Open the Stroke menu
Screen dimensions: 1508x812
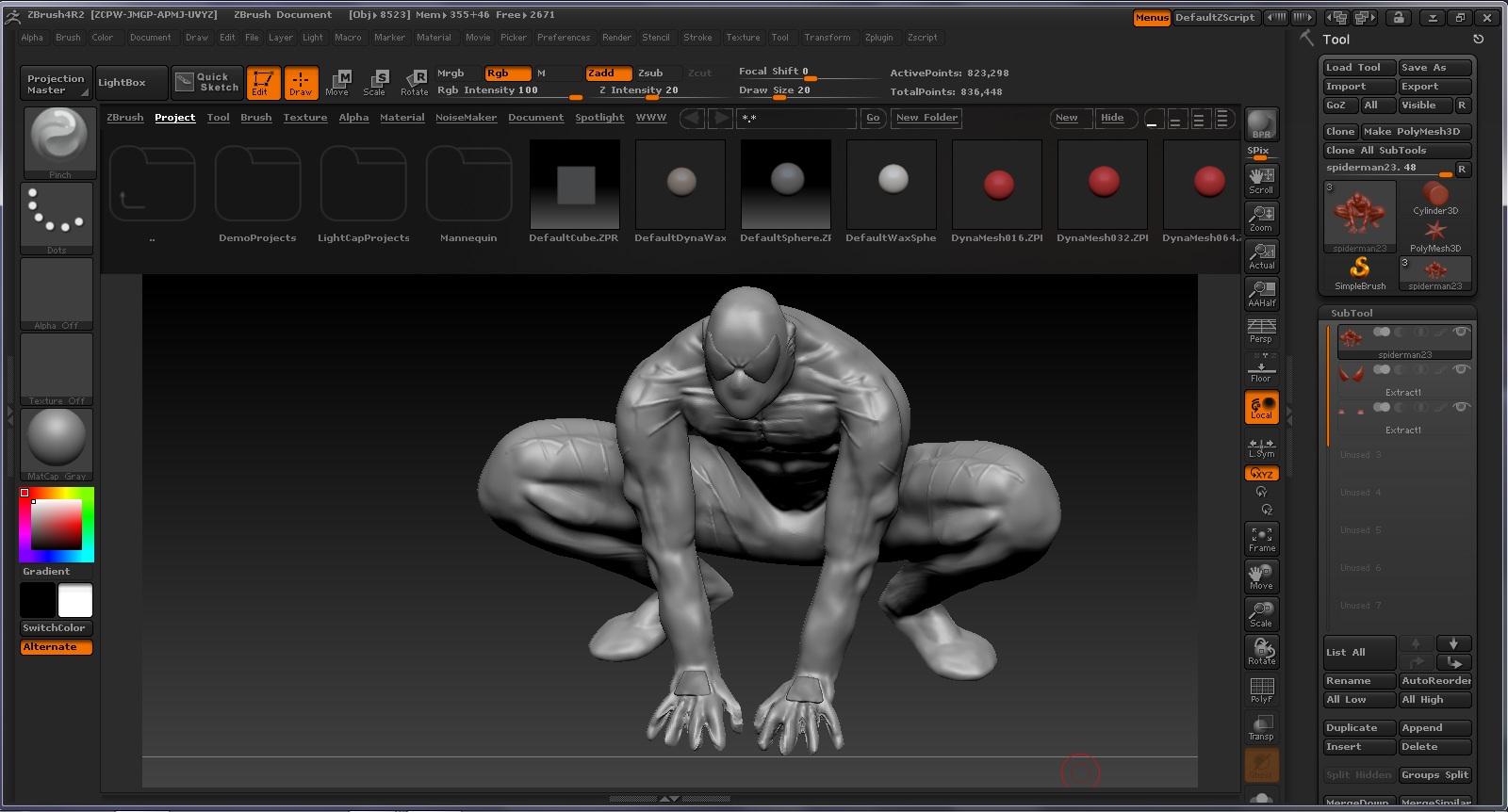click(x=697, y=38)
